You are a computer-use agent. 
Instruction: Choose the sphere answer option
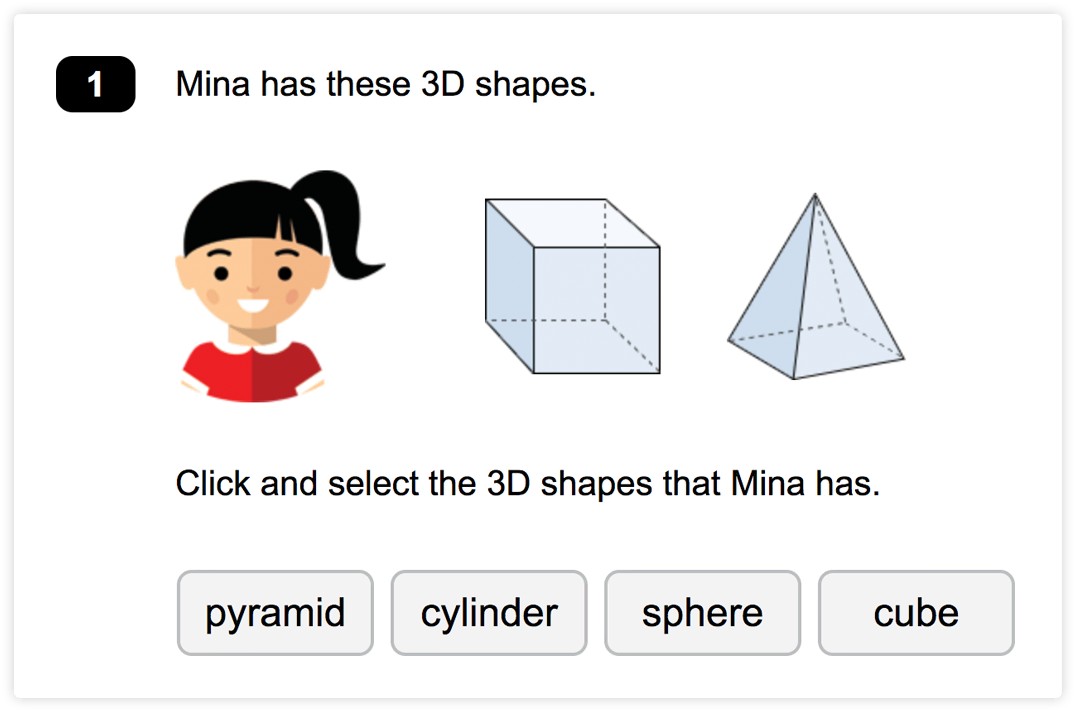point(702,613)
